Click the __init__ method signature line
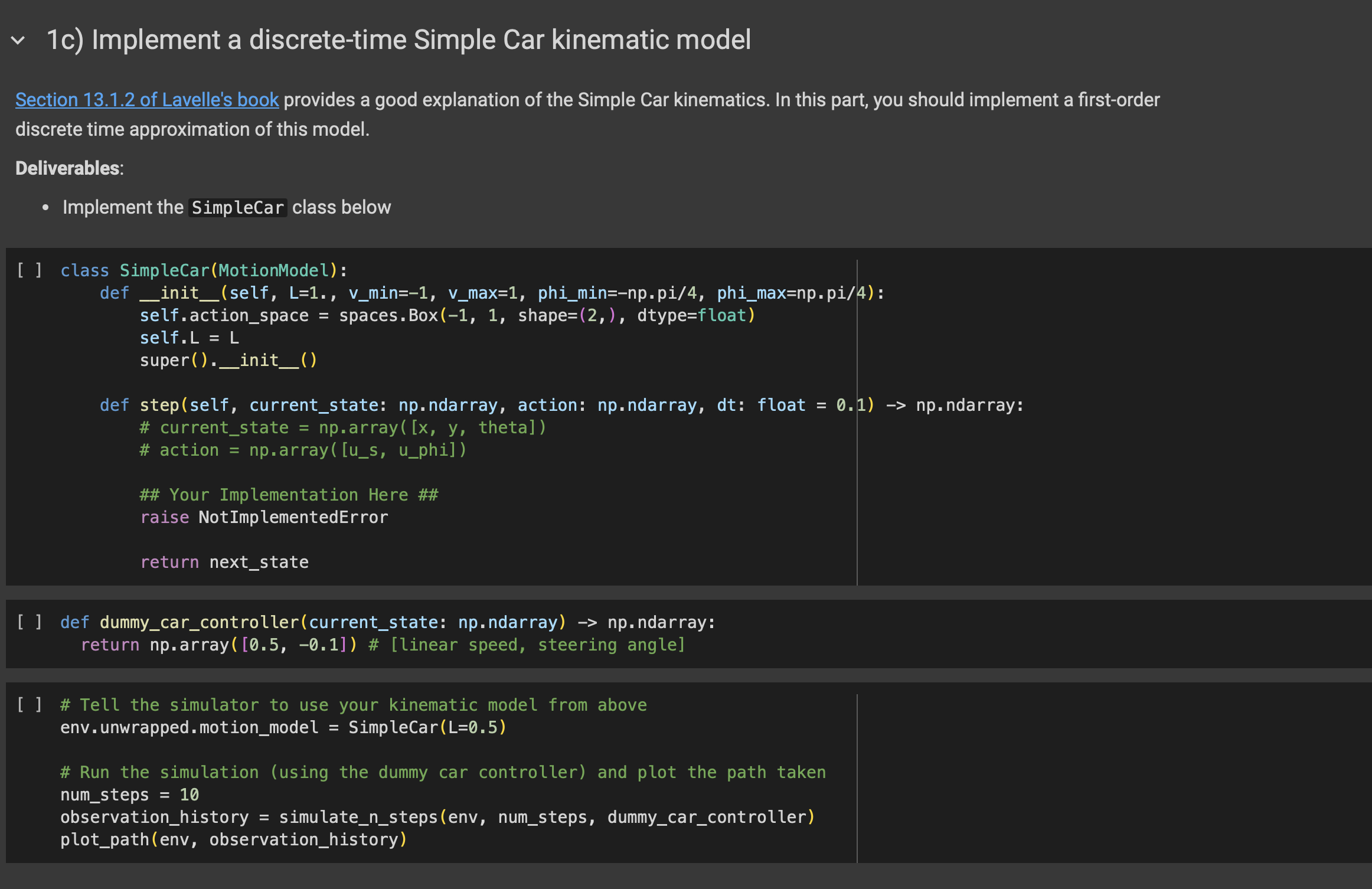This screenshot has height=889, width=1372. pyautogui.click(x=490, y=292)
